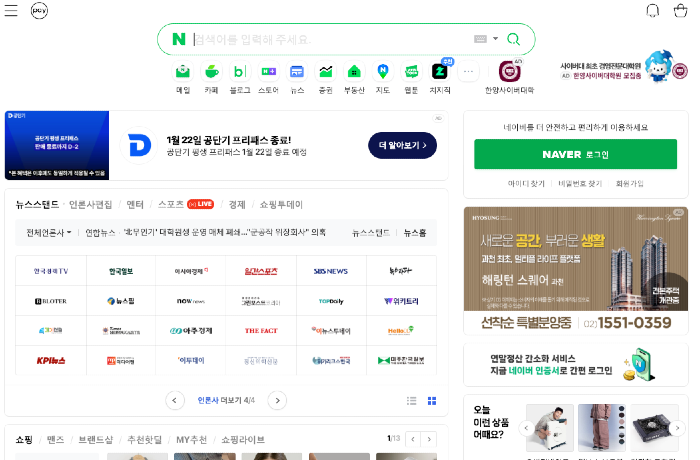Open the virtual keyboard icon

tap(480, 39)
